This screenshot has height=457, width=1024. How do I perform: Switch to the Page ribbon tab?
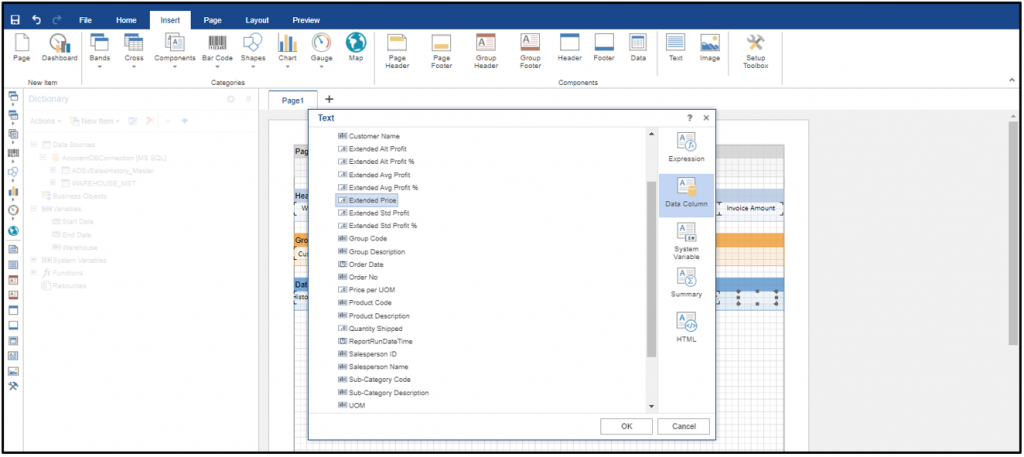(x=212, y=20)
